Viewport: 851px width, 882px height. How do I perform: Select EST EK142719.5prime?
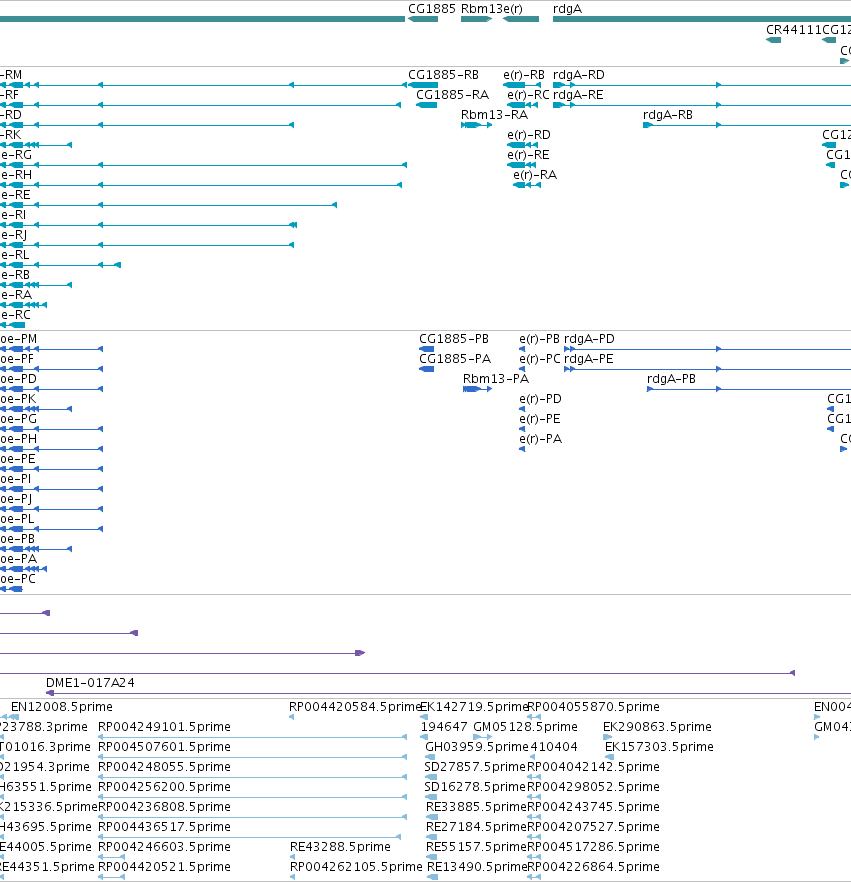pos(474,707)
